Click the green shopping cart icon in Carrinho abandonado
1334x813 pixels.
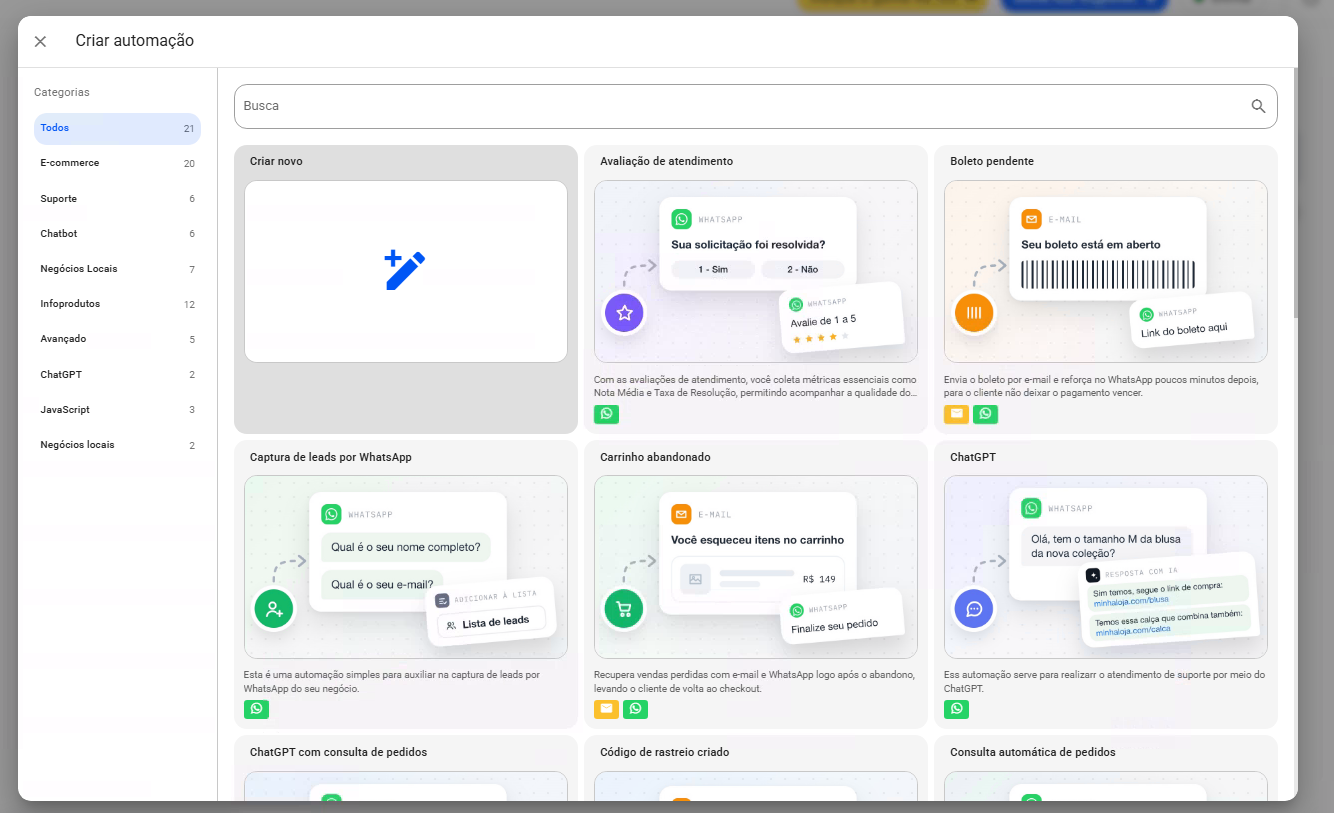[624, 608]
